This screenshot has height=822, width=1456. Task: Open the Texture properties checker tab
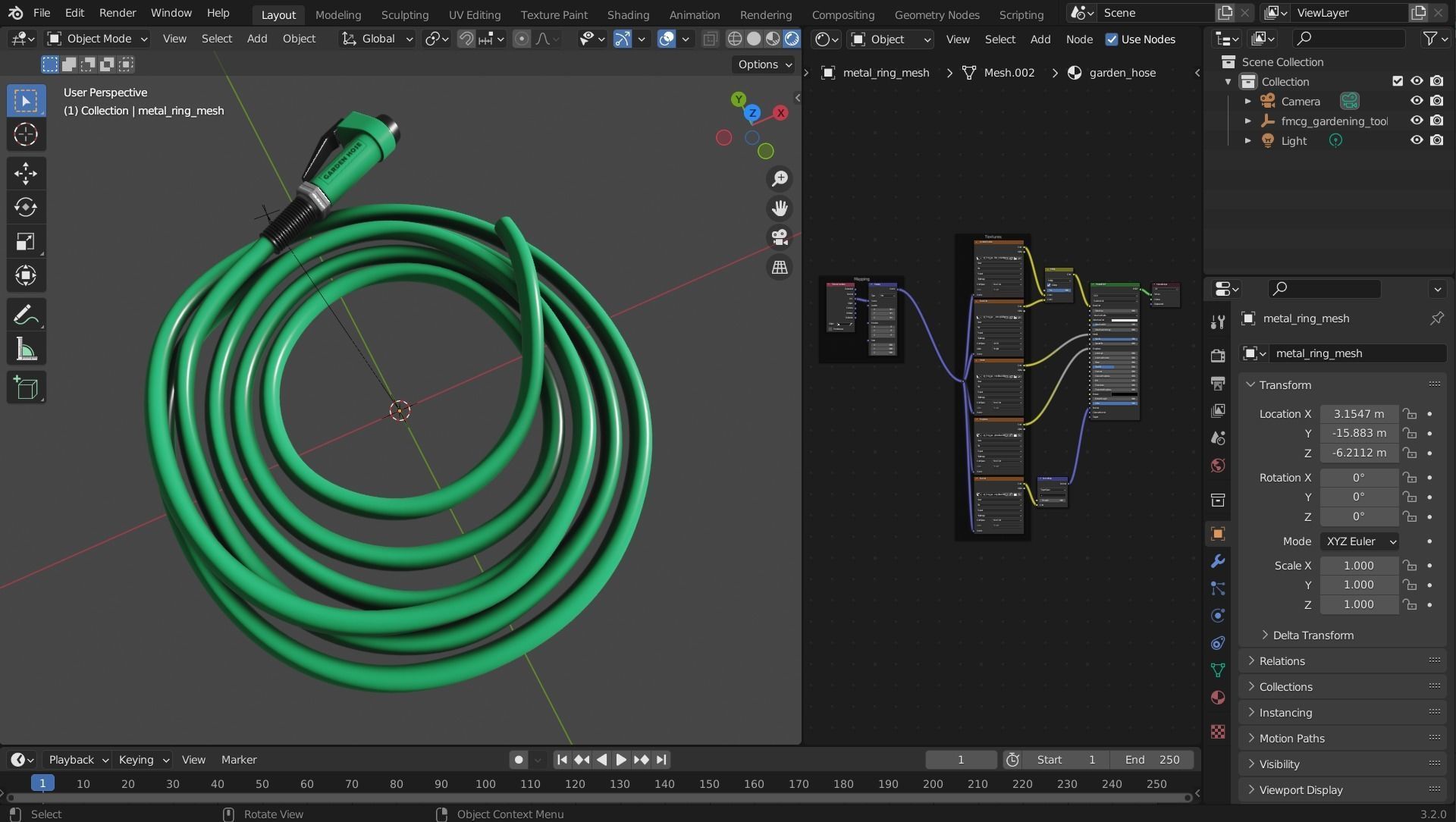[1218, 732]
